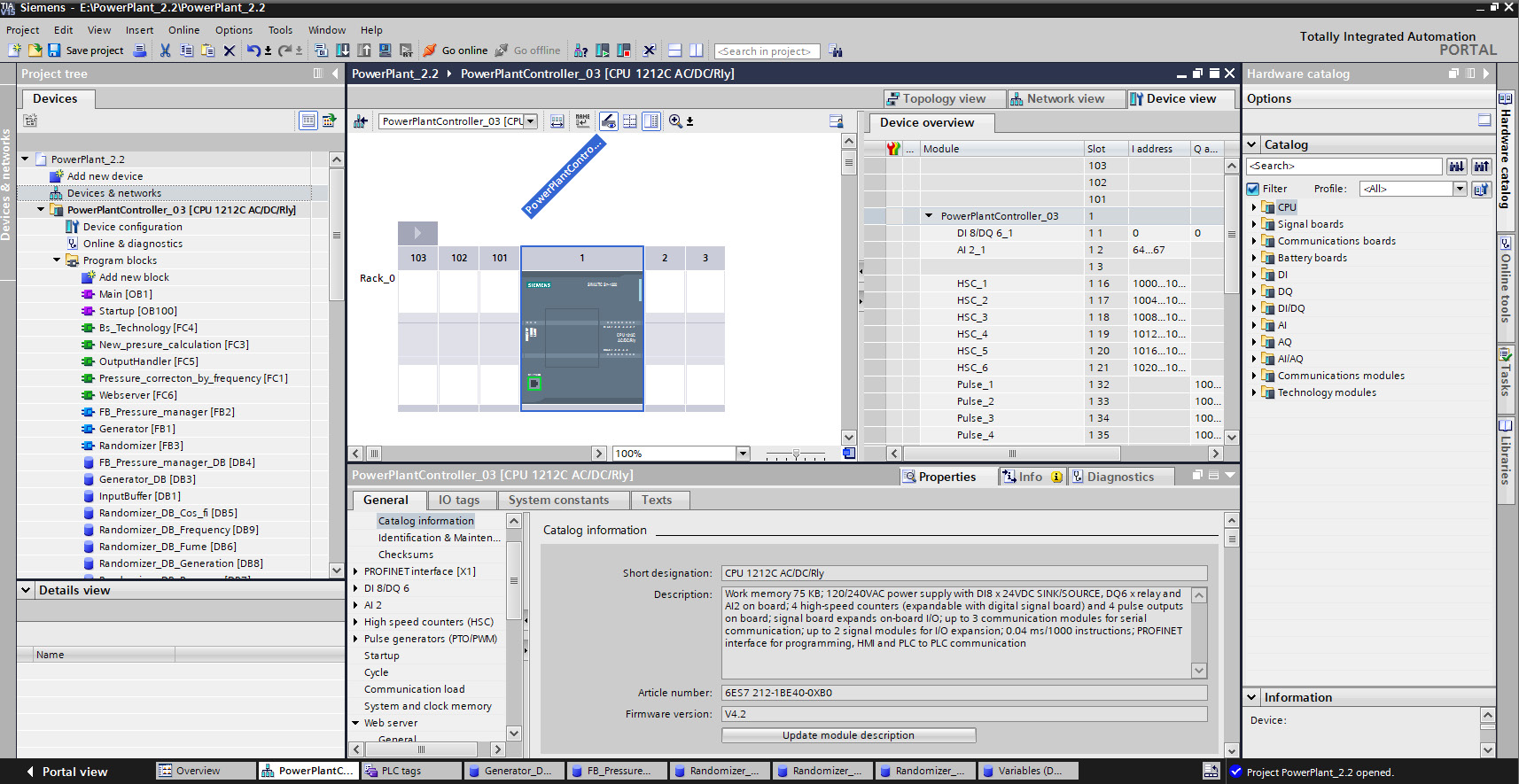Click Go online button
The width and height of the screenshot is (1519, 784).
[x=456, y=50]
